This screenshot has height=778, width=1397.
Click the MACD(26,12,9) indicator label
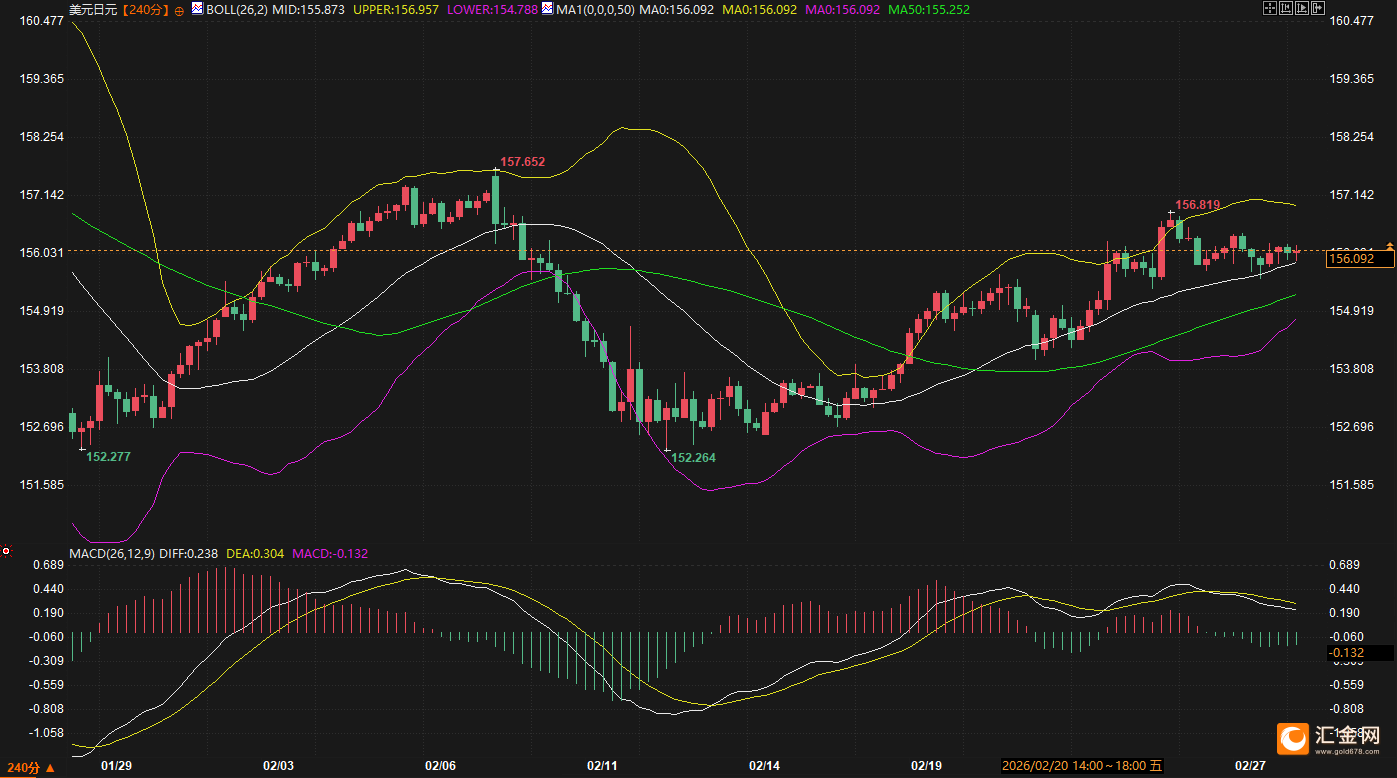click(111, 552)
